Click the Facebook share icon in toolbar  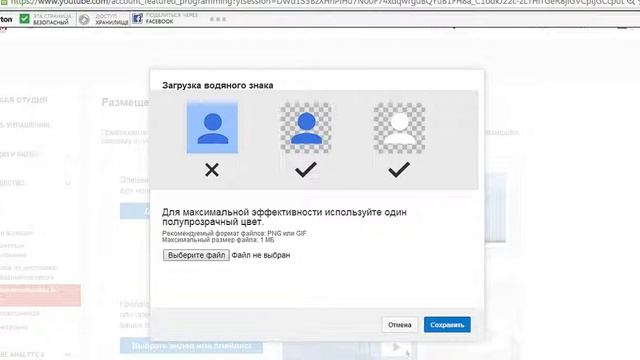click(138, 18)
